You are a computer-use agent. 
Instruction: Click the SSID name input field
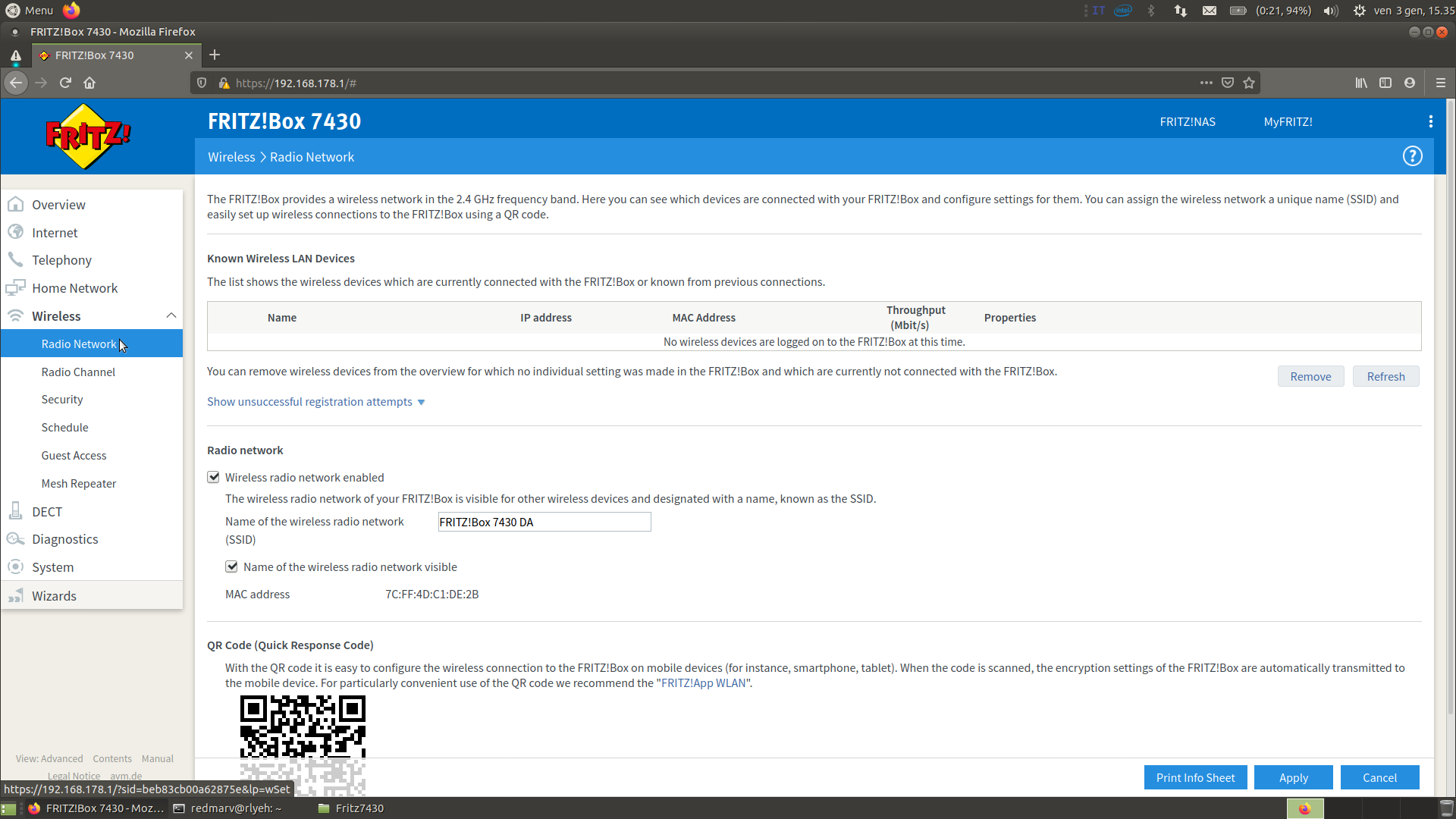(544, 522)
